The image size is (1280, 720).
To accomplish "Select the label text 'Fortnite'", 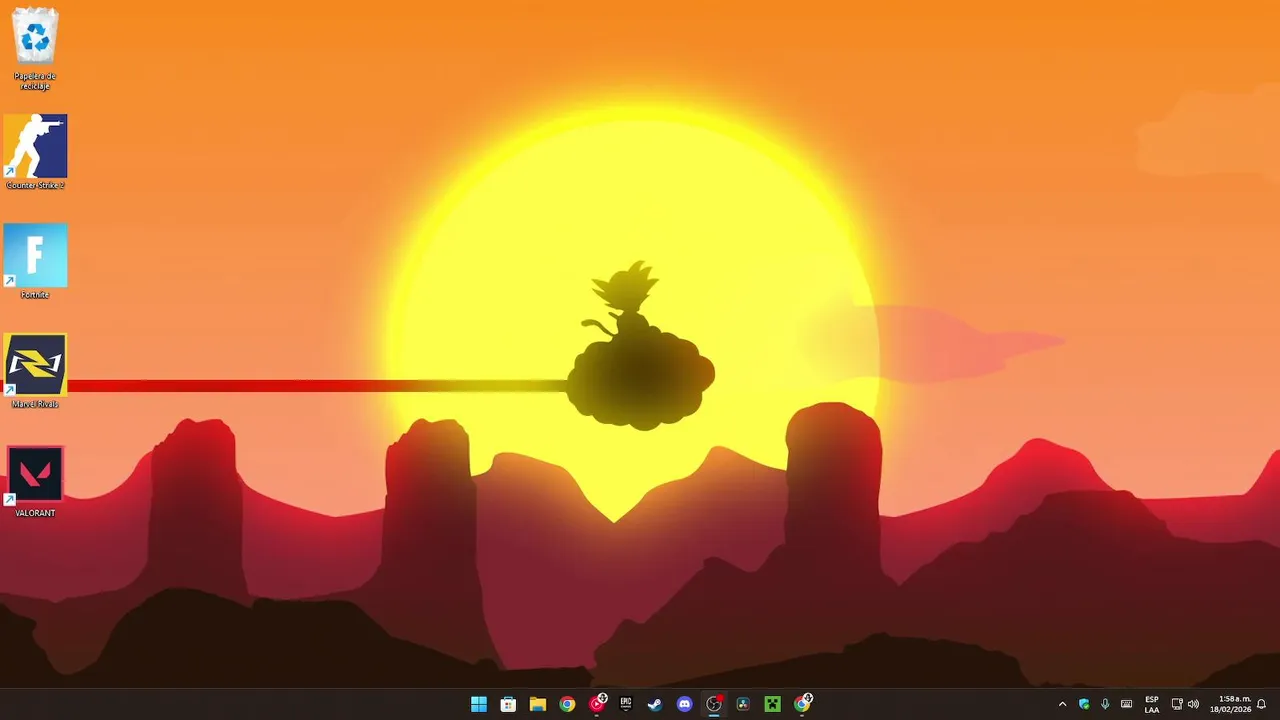I will coord(35,295).
